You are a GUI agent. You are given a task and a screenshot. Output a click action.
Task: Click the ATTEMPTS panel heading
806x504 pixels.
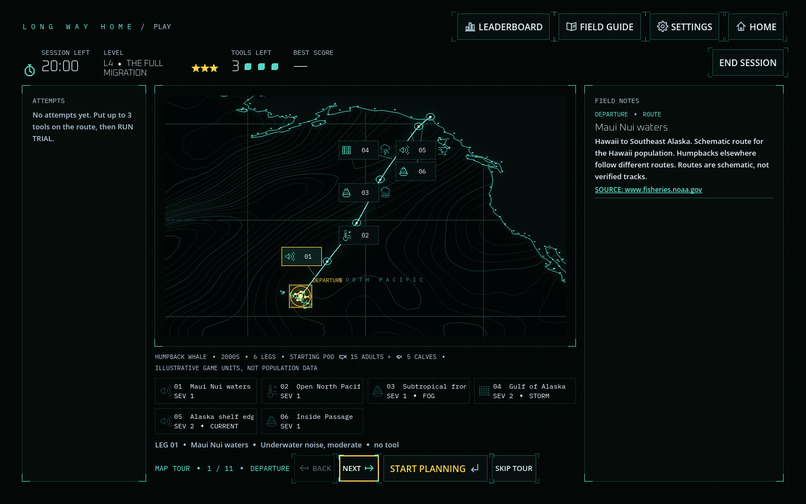48,101
